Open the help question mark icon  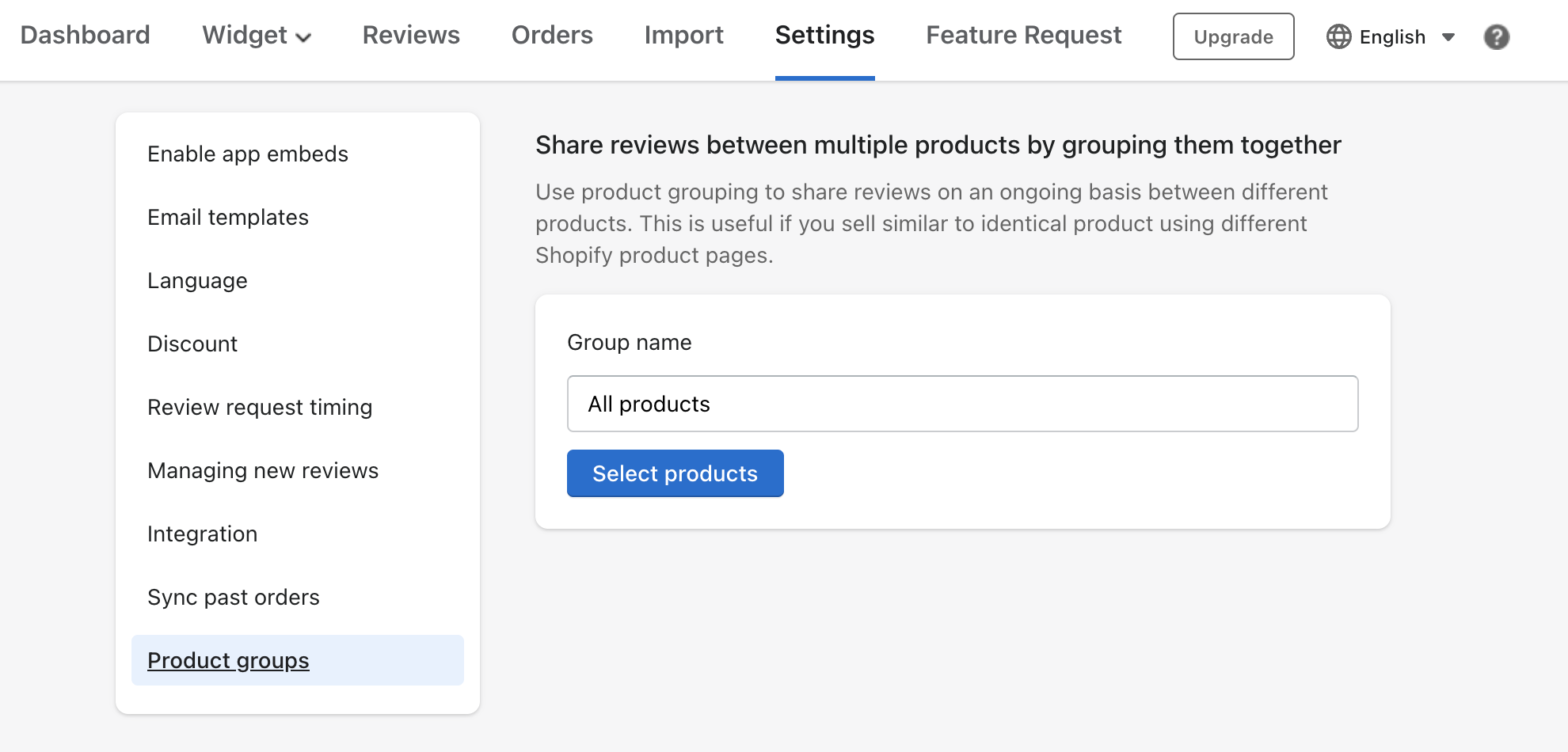1496,36
